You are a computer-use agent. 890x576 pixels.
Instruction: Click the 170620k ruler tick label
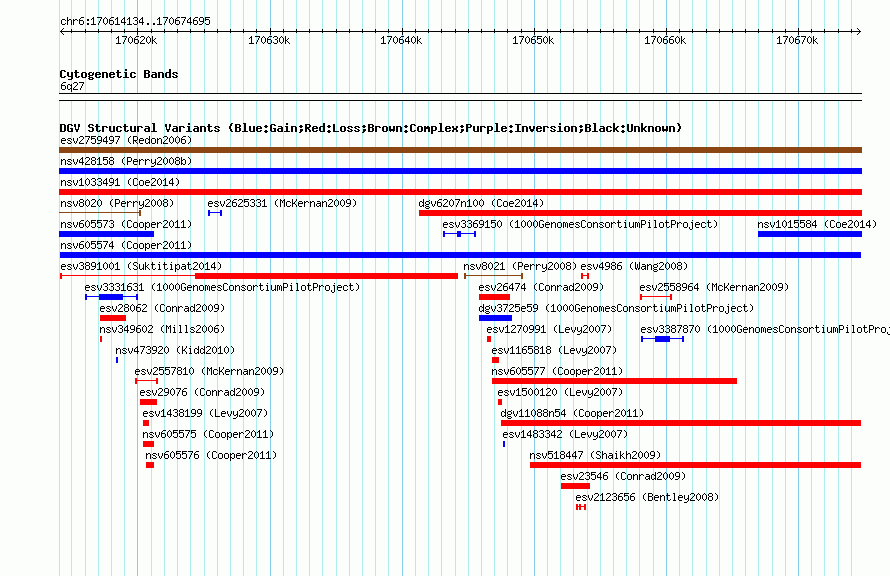[136, 40]
